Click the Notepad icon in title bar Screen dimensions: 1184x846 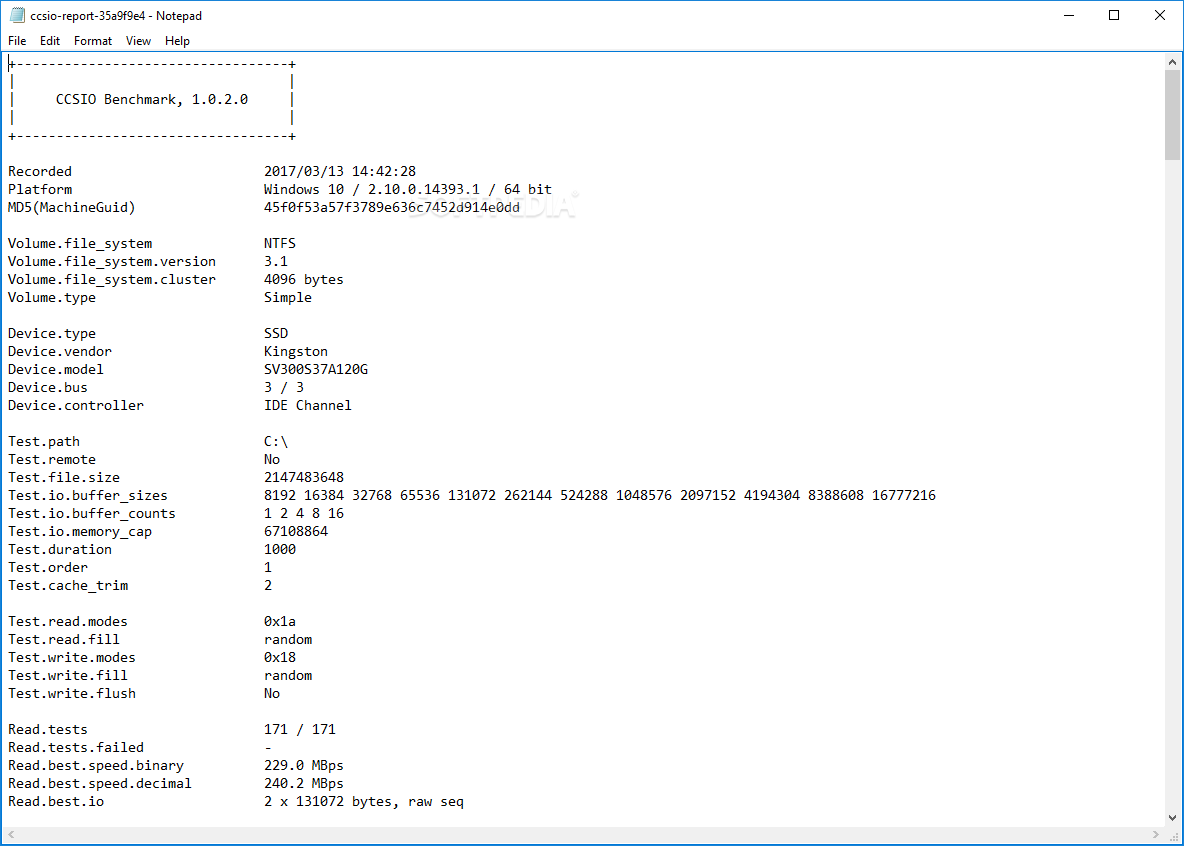click(x=17, y=15)
